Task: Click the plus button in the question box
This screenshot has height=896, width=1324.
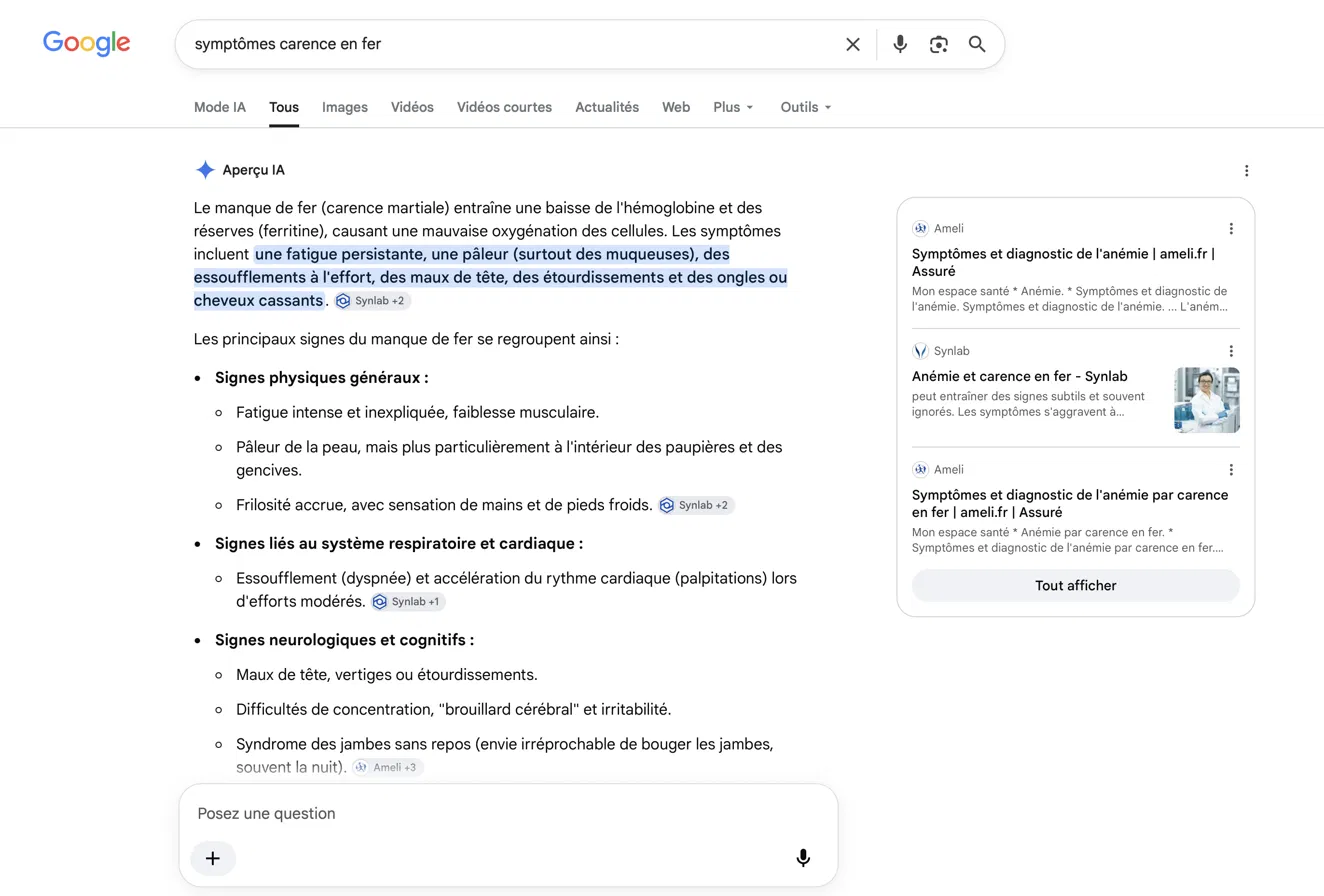Action: 213,858
